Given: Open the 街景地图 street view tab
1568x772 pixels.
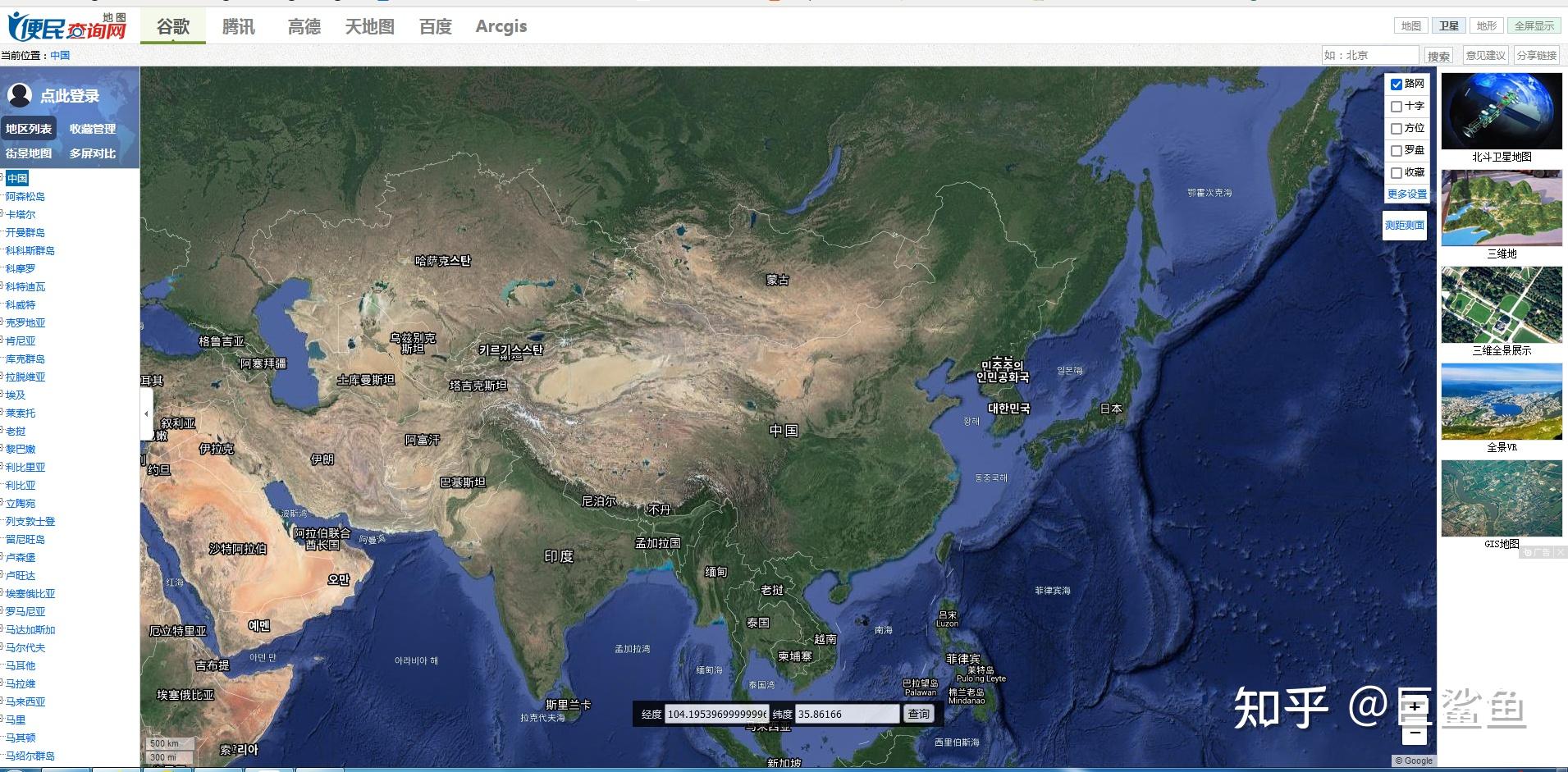Looking at the screenshot, I should pyautogui.click(x=29, y=153).
